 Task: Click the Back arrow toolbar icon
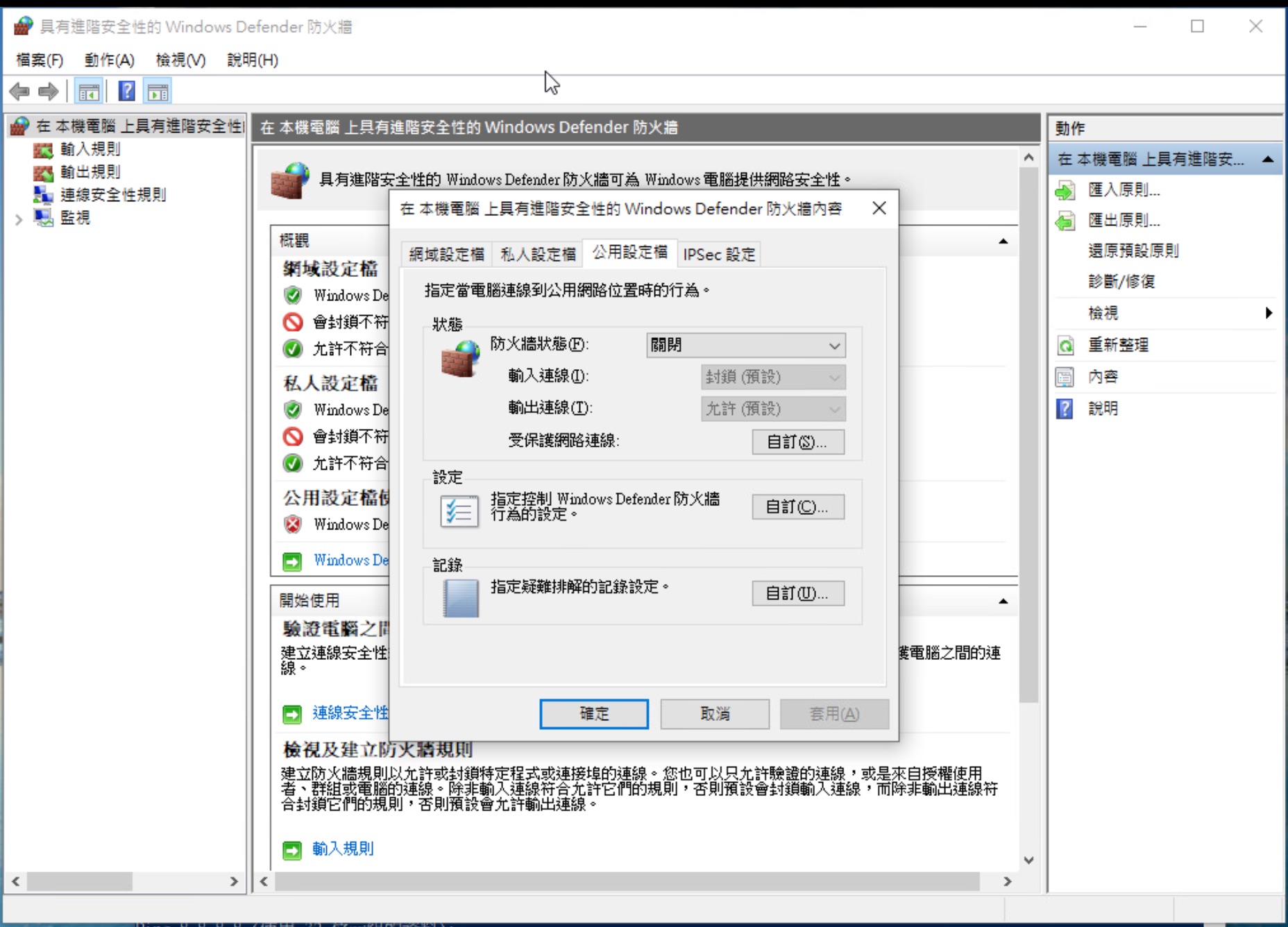[19, 91]
